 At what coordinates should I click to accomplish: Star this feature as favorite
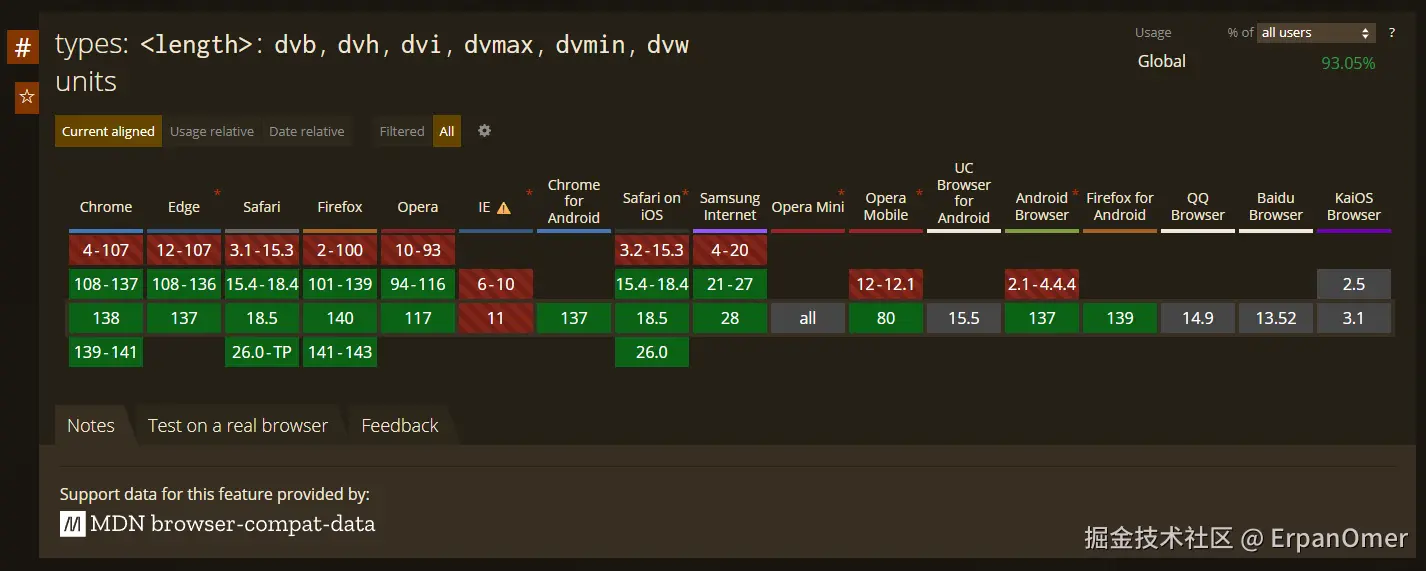click(x=27, y=97)
